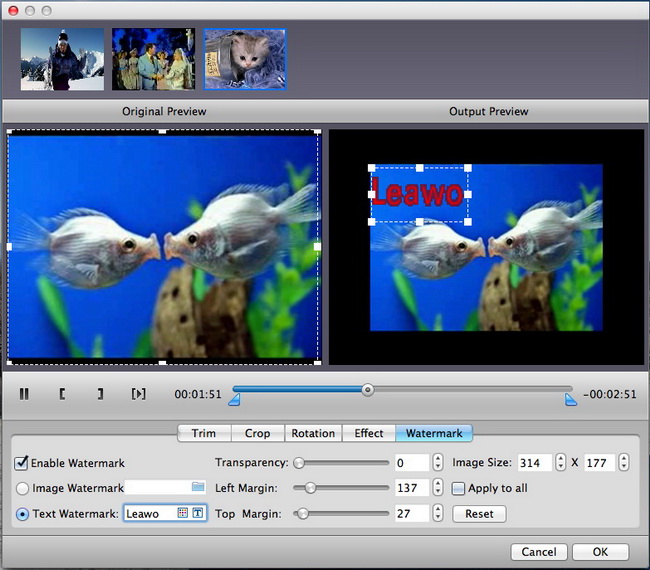Viewport: 650px width, 570px height.
Task: Click the Top Margin slider handle
Action: coord(303,514)
